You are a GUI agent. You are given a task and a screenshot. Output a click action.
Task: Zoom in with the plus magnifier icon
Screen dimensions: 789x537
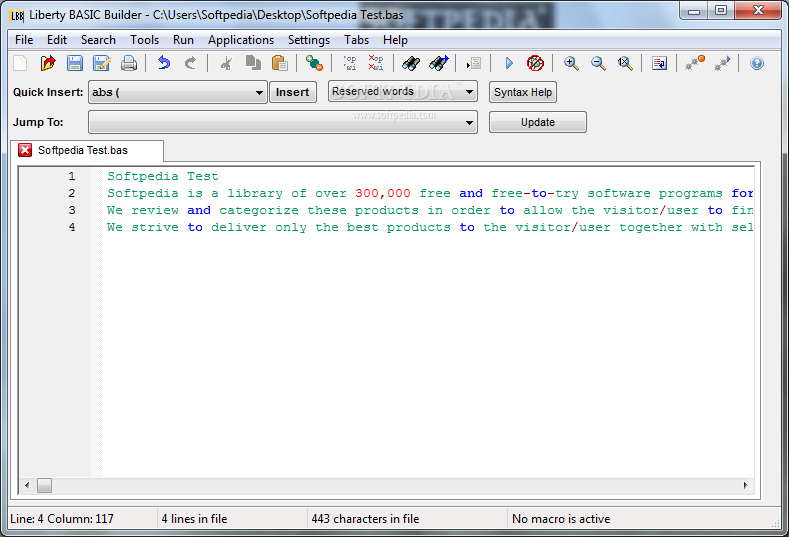pos(571,63)
